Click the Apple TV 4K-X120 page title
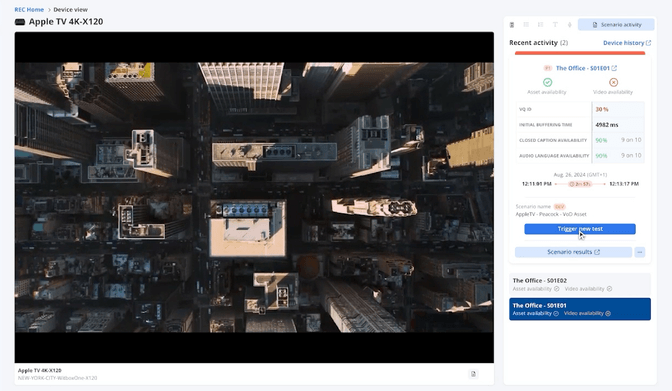The height and width of the screenshot is (391, 672). (66, 21)
